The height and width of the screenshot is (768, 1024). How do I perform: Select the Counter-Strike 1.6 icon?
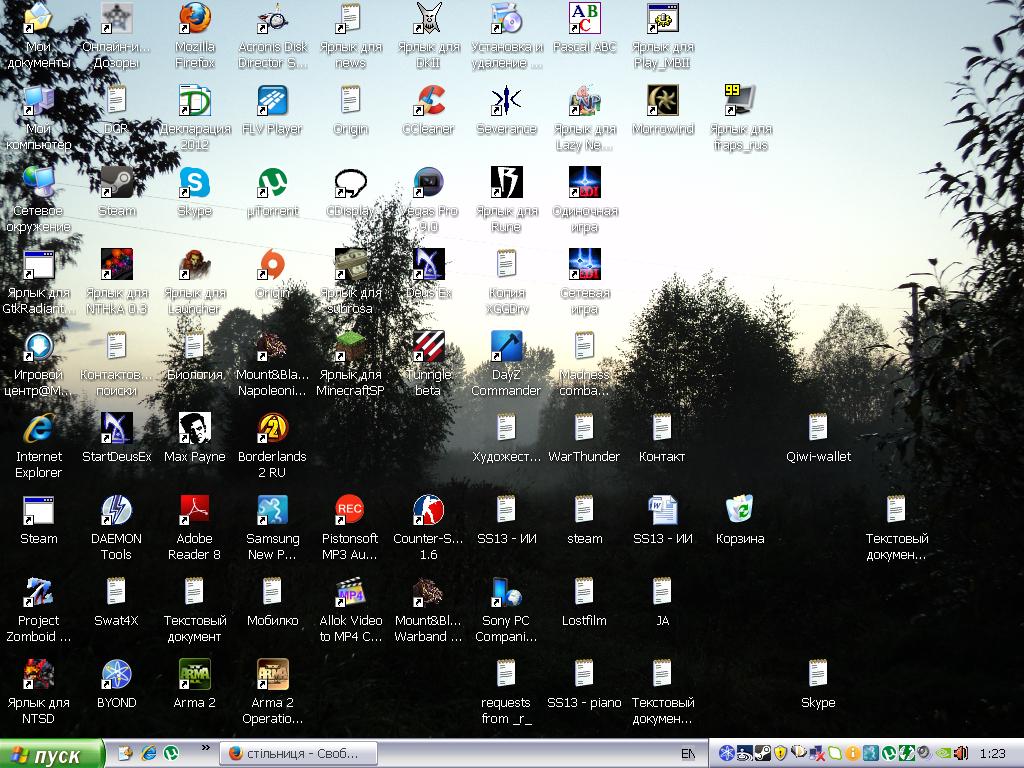coord(428,528)
